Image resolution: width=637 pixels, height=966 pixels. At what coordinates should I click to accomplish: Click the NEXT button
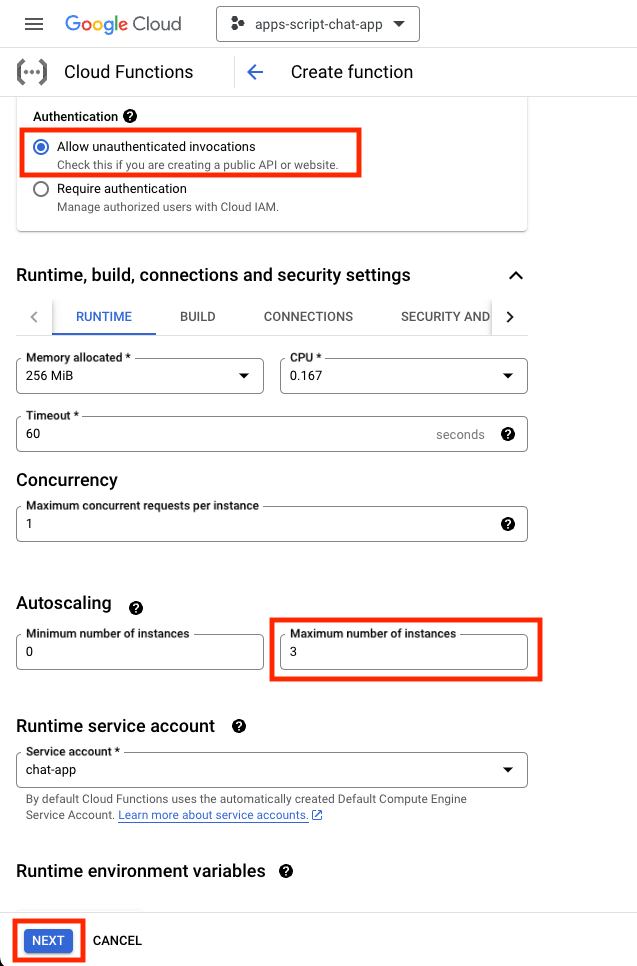(x=48, y=940)
